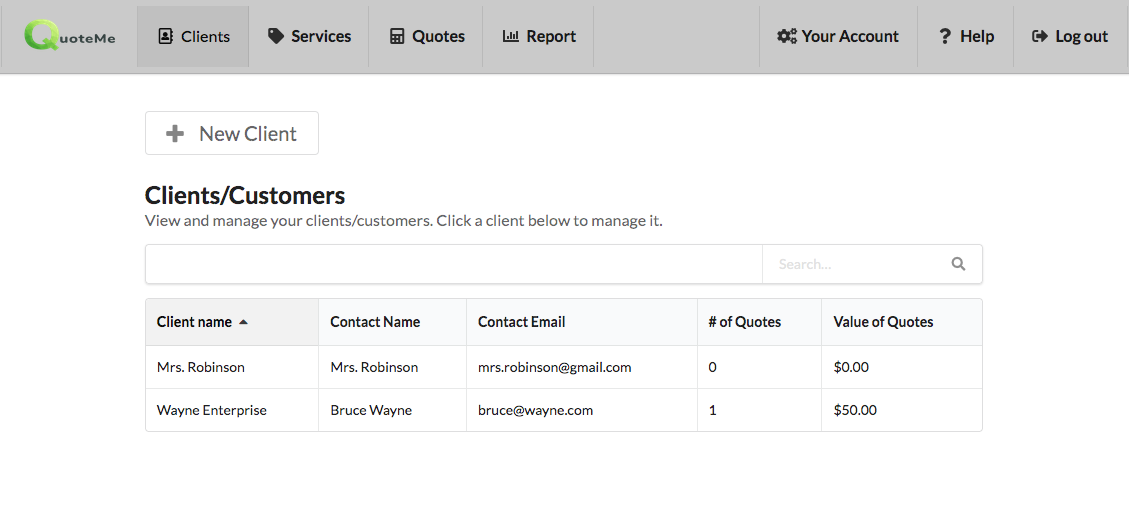Go to the Report menu item
Image resolution: width=1129 pixels, height=530 pixels.
(539, 36)
